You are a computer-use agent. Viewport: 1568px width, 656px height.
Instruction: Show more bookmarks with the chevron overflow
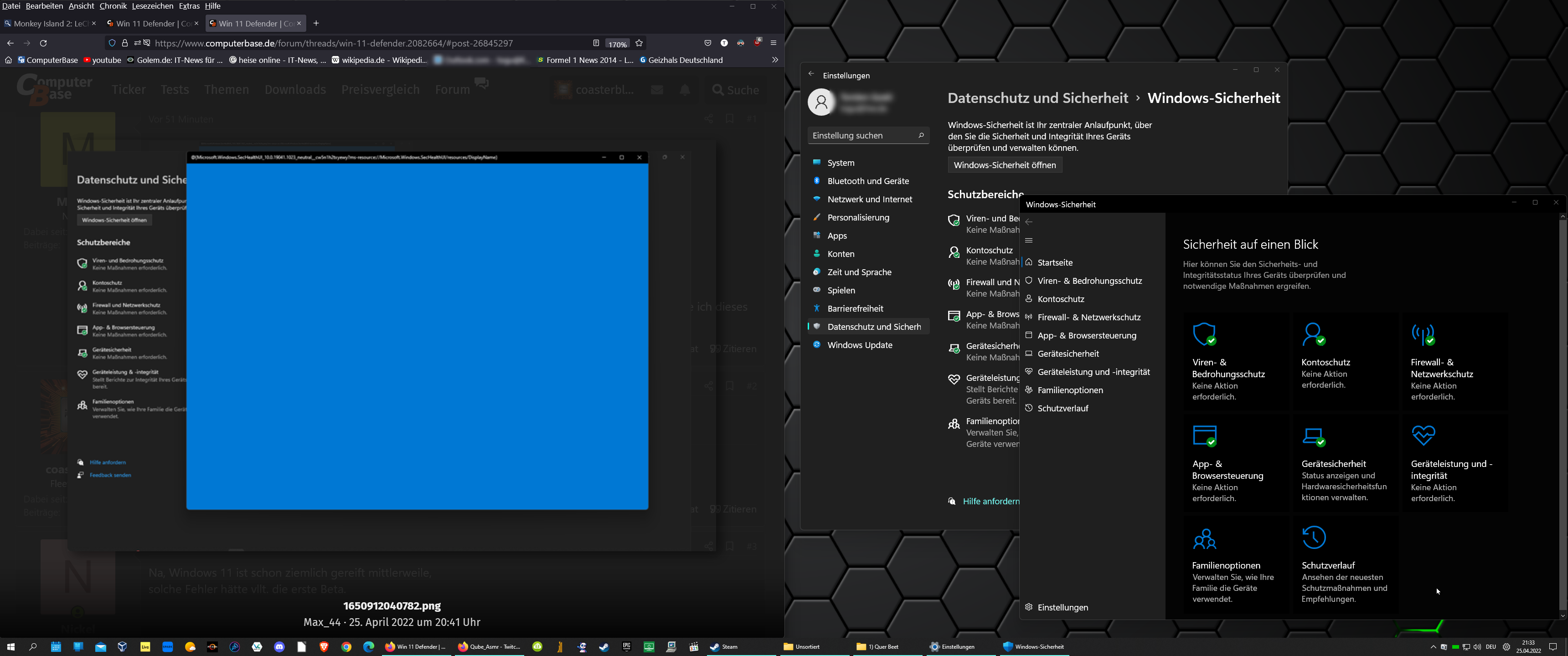click(775, 60)
